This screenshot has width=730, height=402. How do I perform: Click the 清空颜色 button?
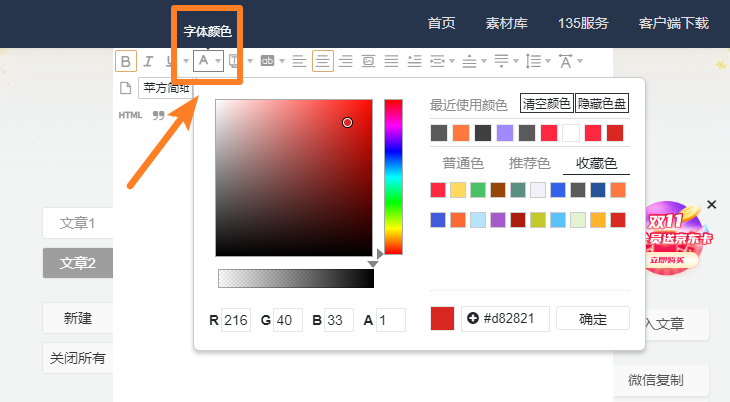547,103
